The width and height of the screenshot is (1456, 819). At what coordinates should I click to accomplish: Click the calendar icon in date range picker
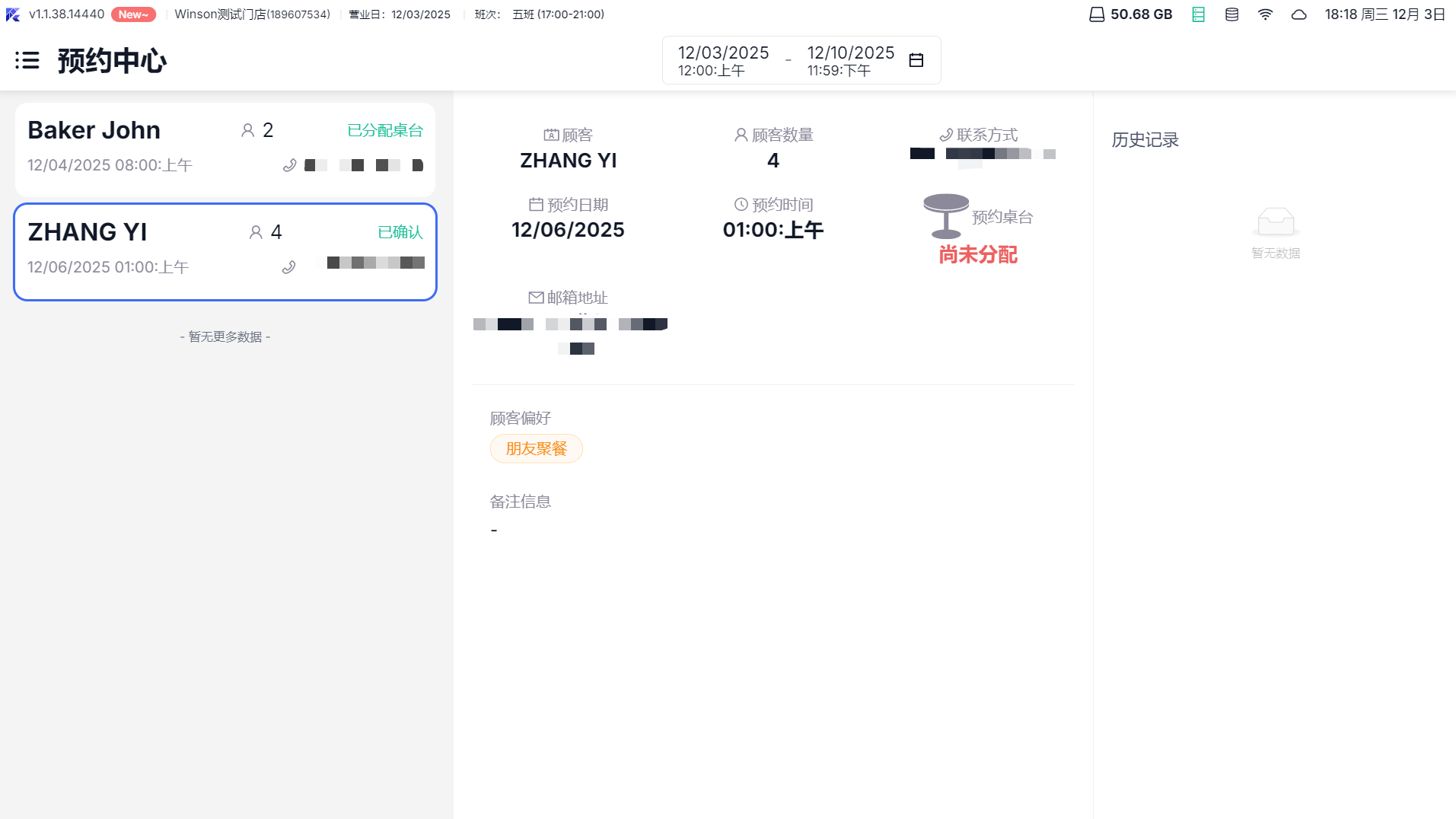click(x=916, y=60)
